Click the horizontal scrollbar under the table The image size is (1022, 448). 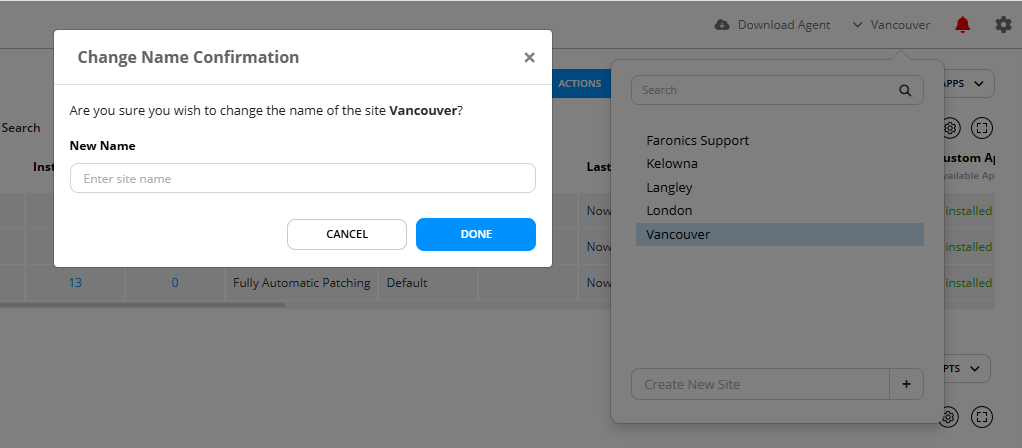(142, 305)
